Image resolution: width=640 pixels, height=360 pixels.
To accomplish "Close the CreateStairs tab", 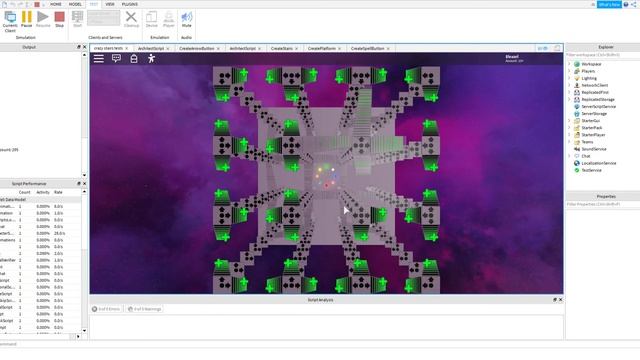I will pos(297,49).
